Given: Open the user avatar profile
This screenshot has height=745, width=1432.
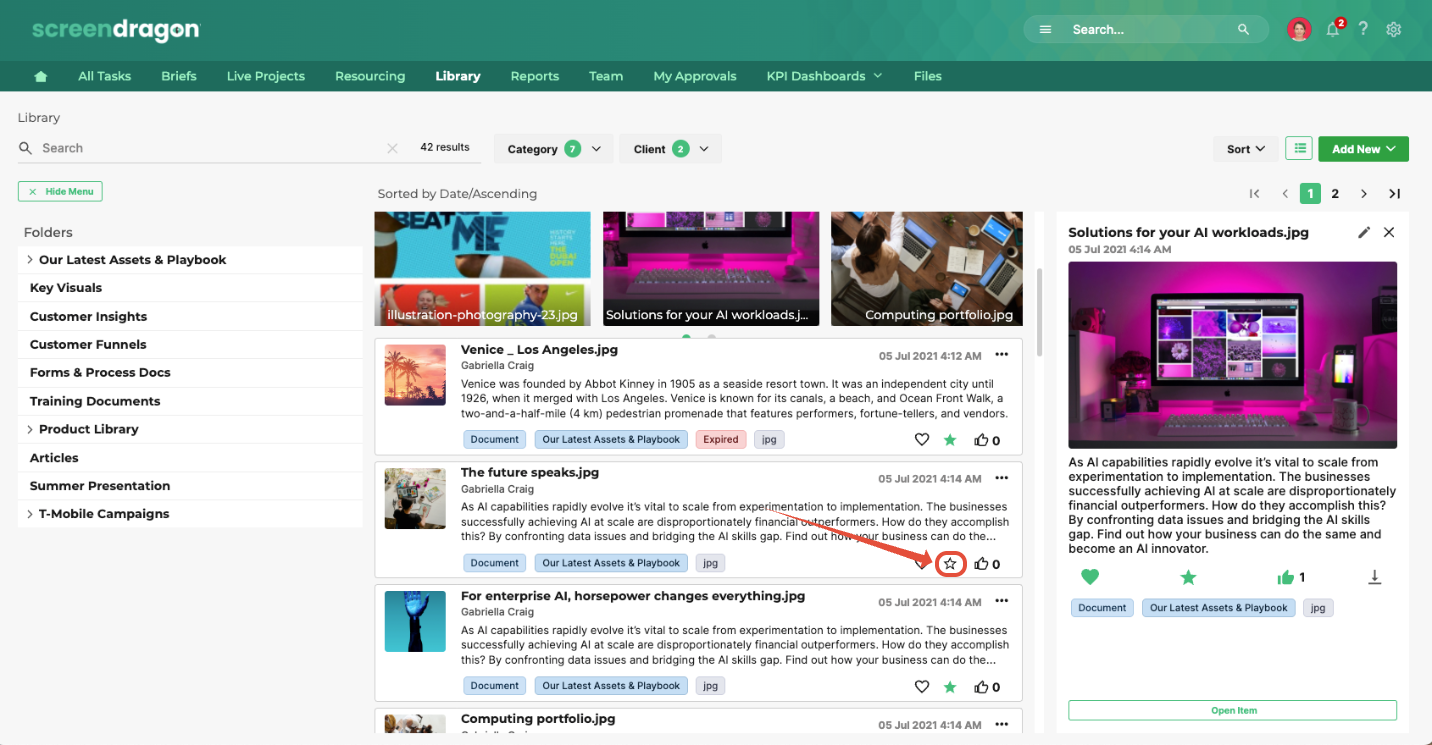Looking at the screenshot, I should (x=1299, y=30).
